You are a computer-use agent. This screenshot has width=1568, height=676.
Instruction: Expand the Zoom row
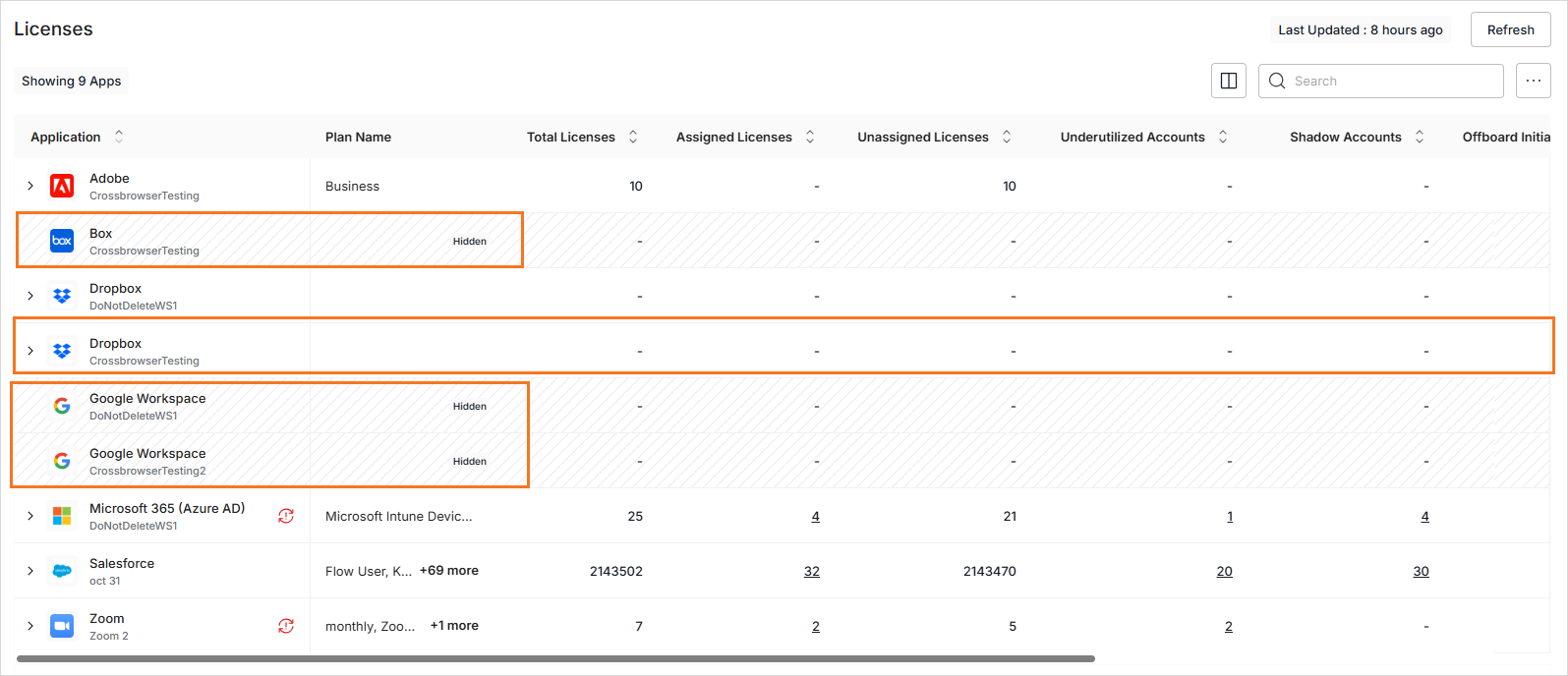point(30,626)
